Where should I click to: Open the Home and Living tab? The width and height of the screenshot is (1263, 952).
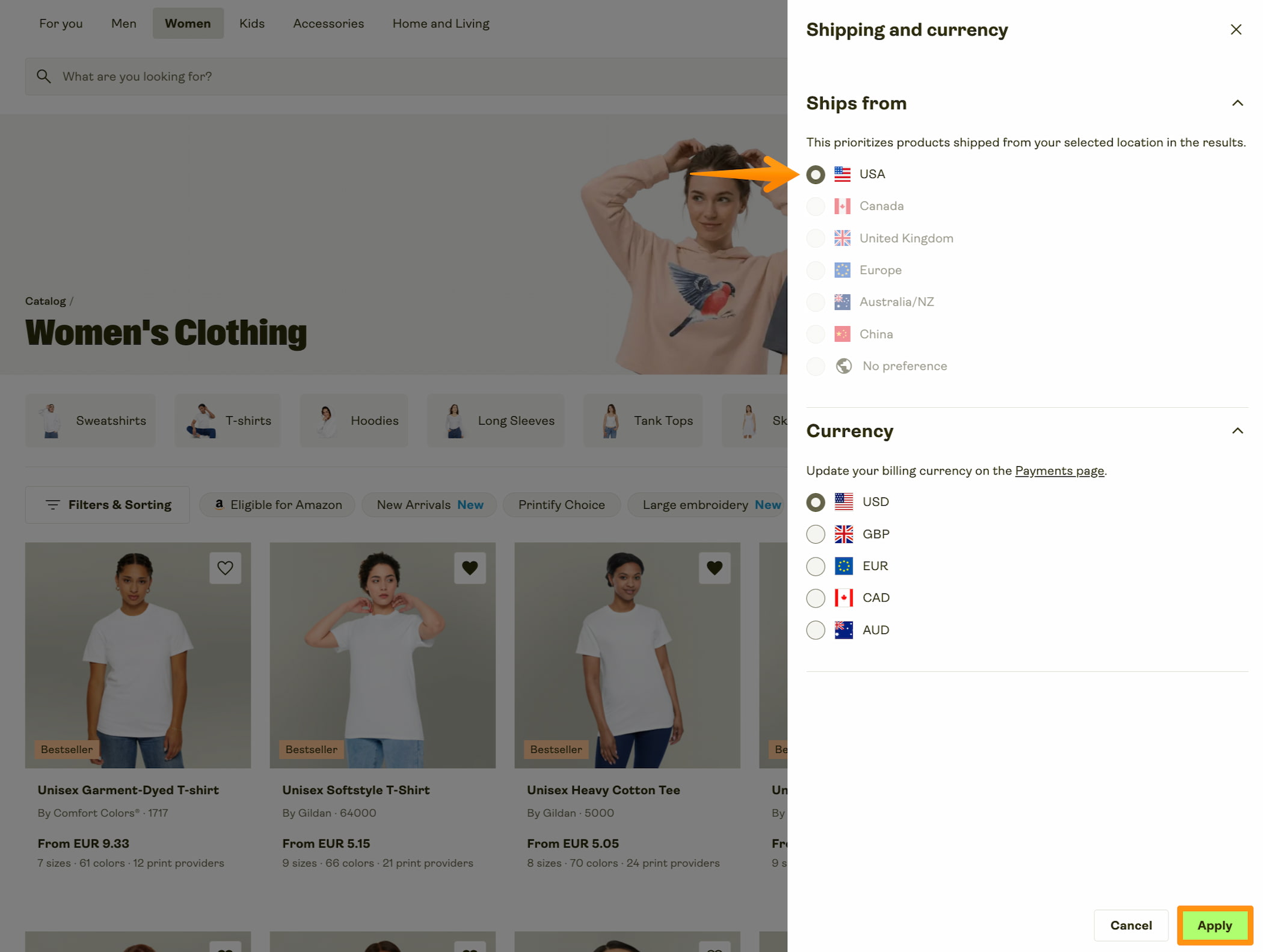click(441, 23)
